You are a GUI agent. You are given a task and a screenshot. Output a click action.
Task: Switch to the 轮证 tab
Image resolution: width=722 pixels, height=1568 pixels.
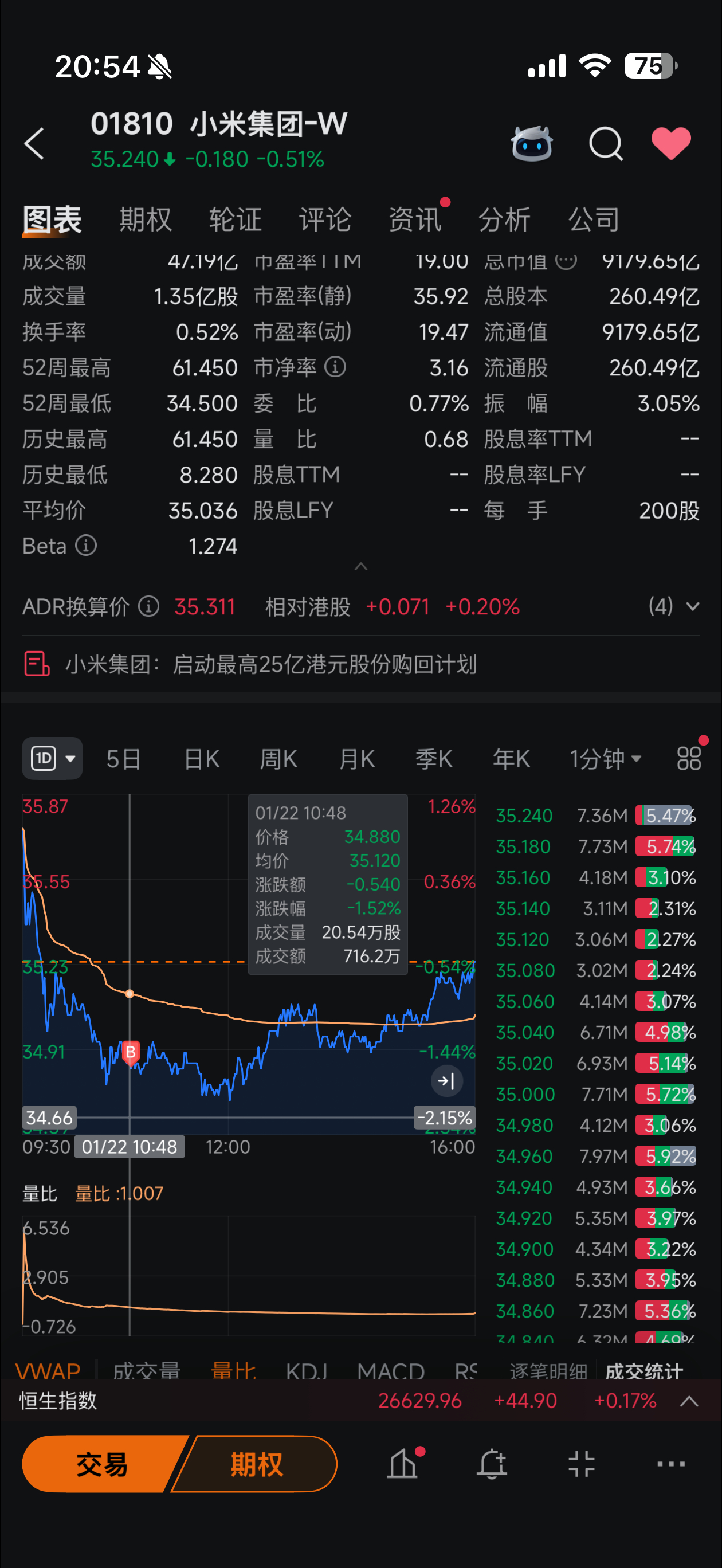pos(236,219)
